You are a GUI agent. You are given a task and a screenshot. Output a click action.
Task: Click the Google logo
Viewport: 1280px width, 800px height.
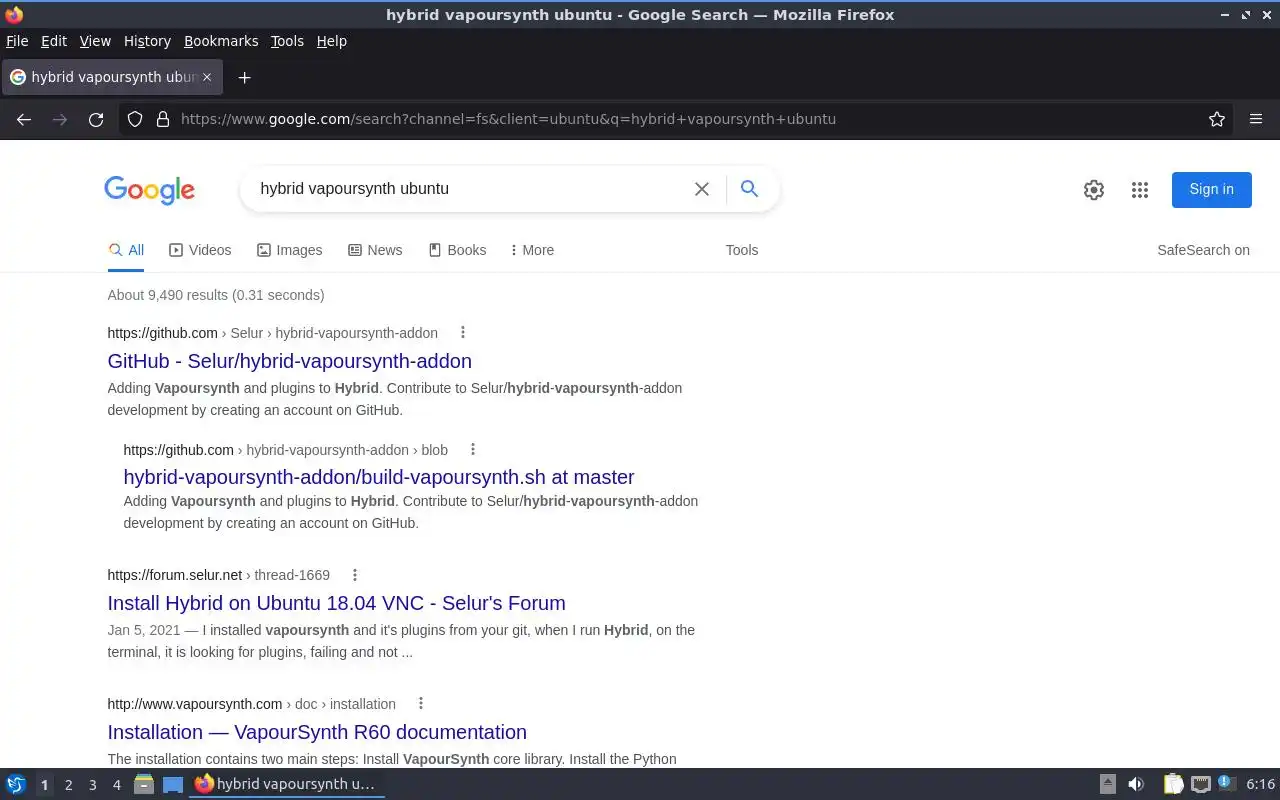tap(150, 190)
